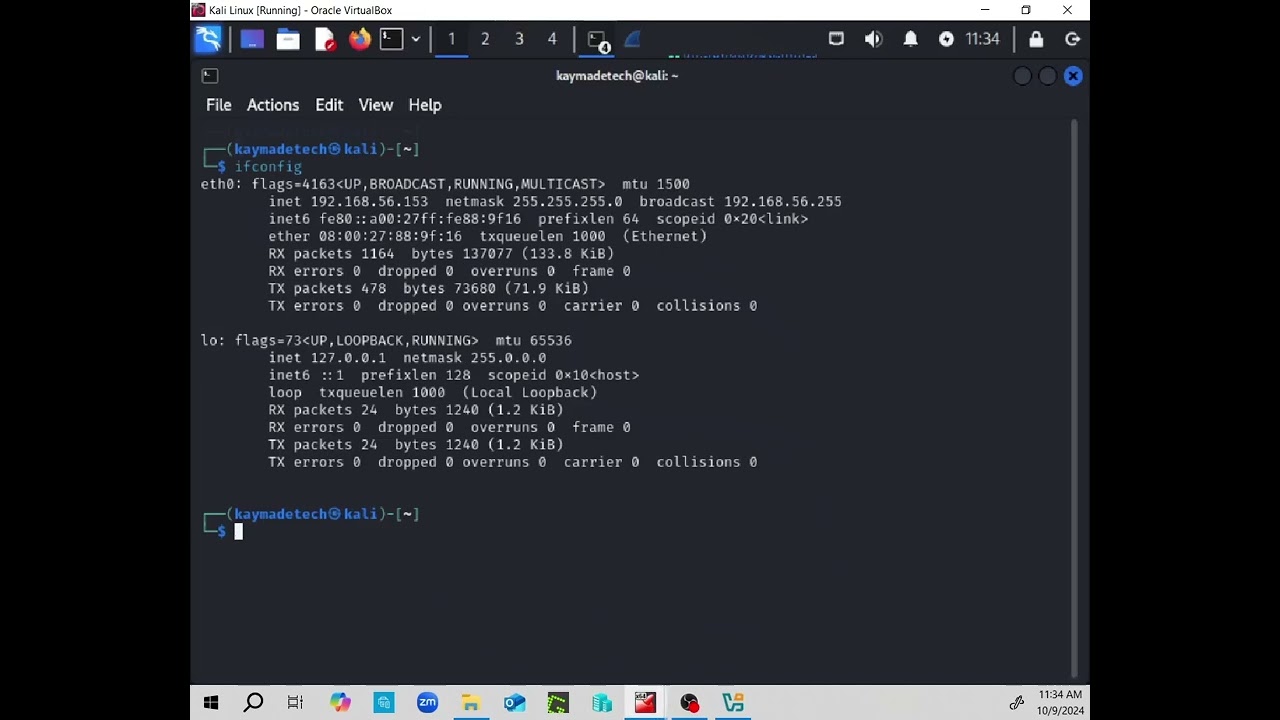
Task: Click the Kali panel clock 11:34
Action: (x=982, y=39)
